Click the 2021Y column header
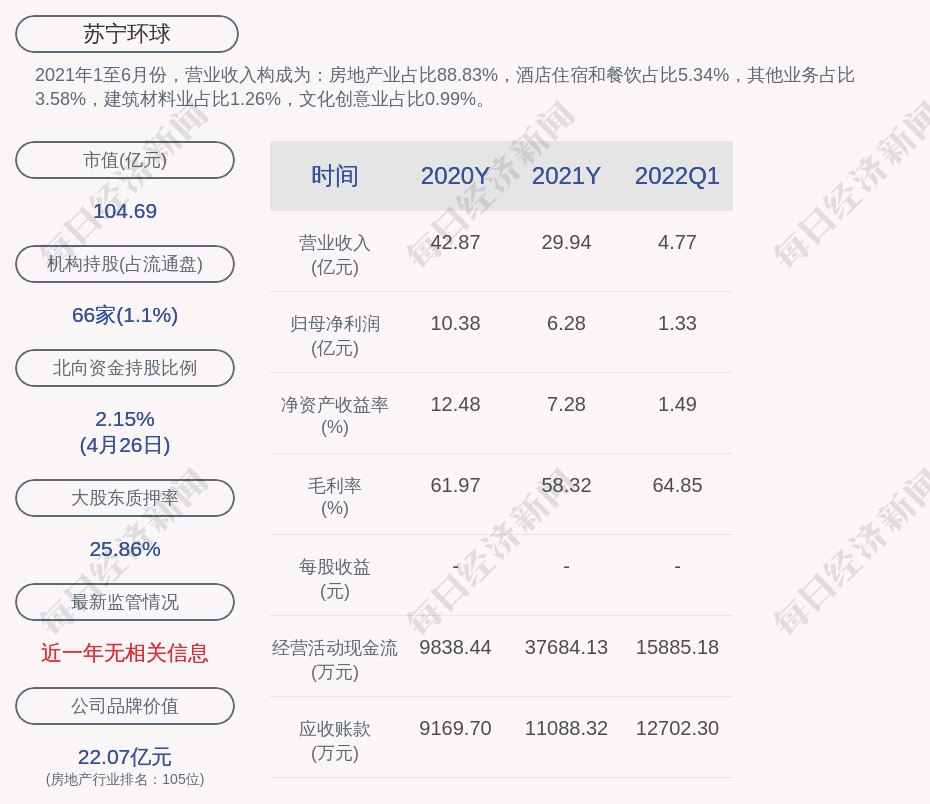 click(566, 176)
